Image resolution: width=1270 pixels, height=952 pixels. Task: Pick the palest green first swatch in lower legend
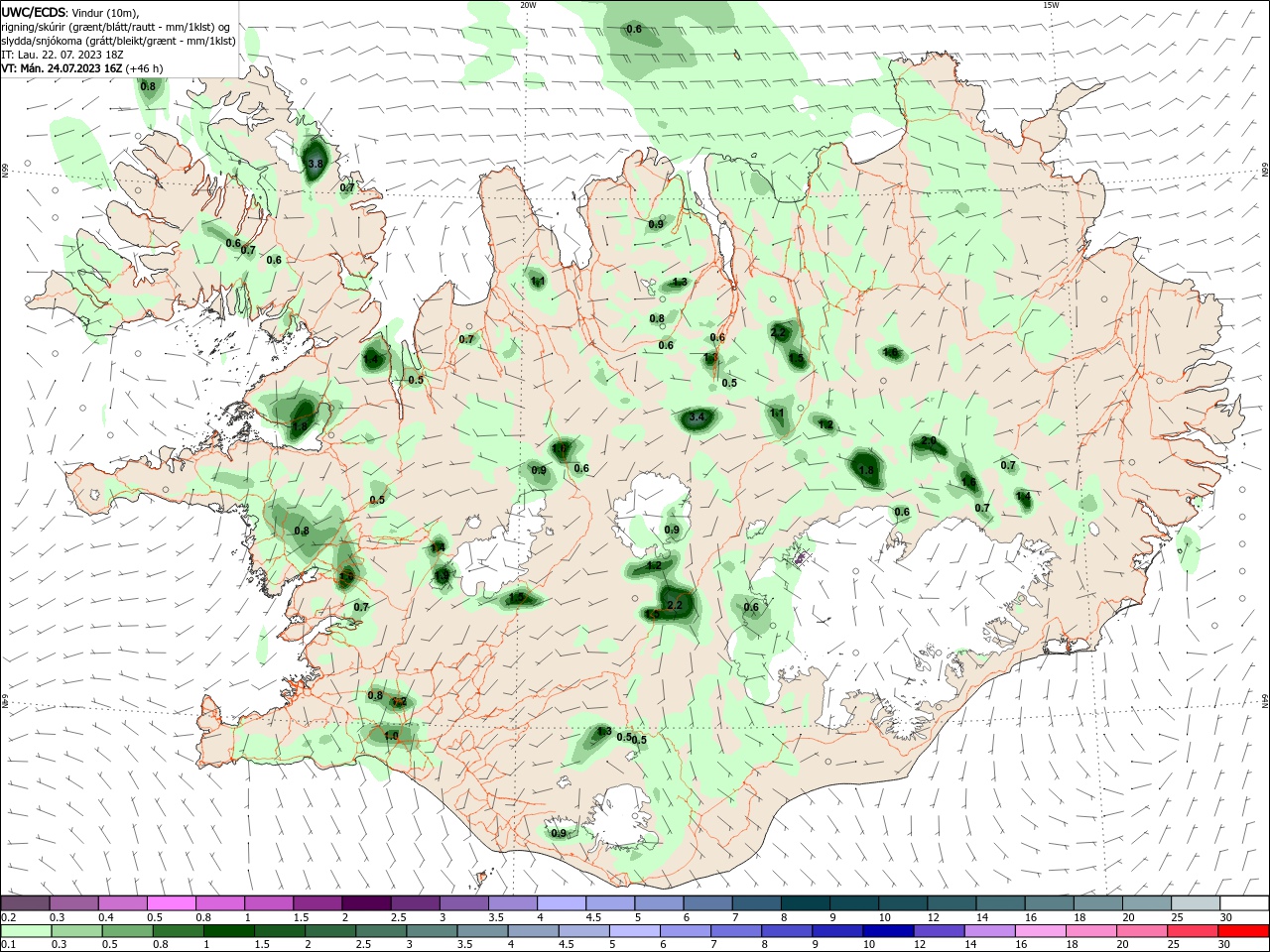coord(25,931)
